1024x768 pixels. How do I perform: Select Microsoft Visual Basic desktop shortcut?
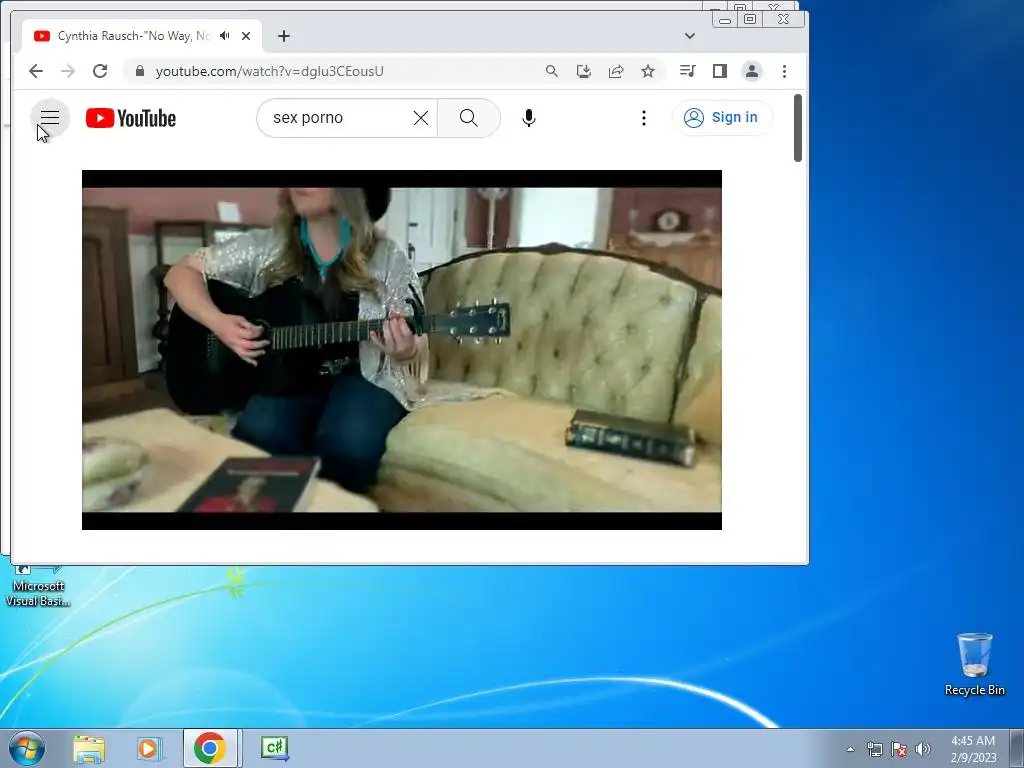click(38, 586)
